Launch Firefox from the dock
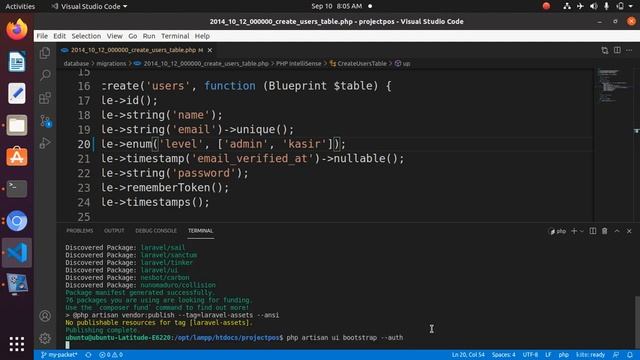Viewport: 640px width, 360px height. click(17, 29)
